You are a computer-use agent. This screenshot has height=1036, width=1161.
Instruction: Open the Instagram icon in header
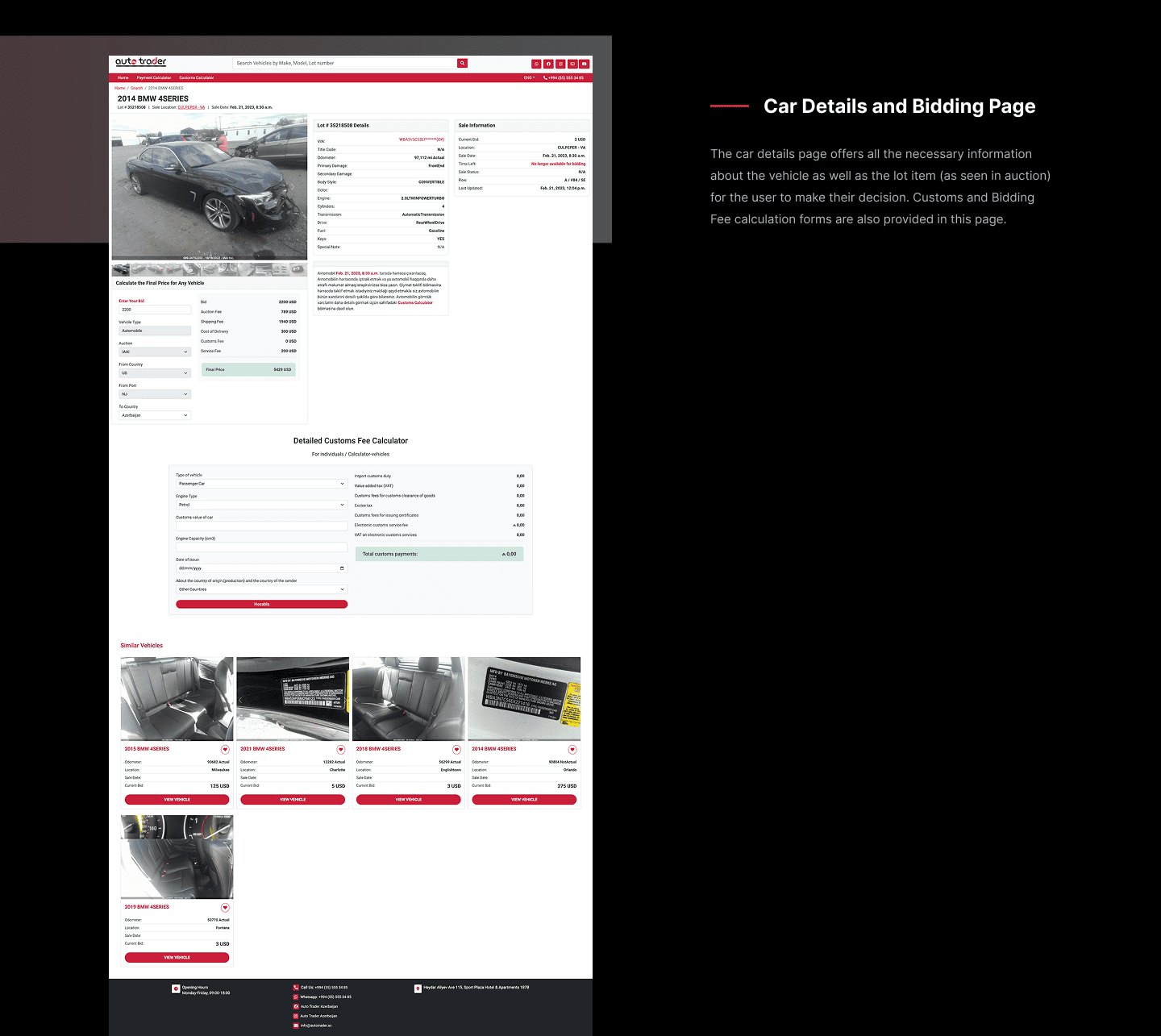point(560,64)
